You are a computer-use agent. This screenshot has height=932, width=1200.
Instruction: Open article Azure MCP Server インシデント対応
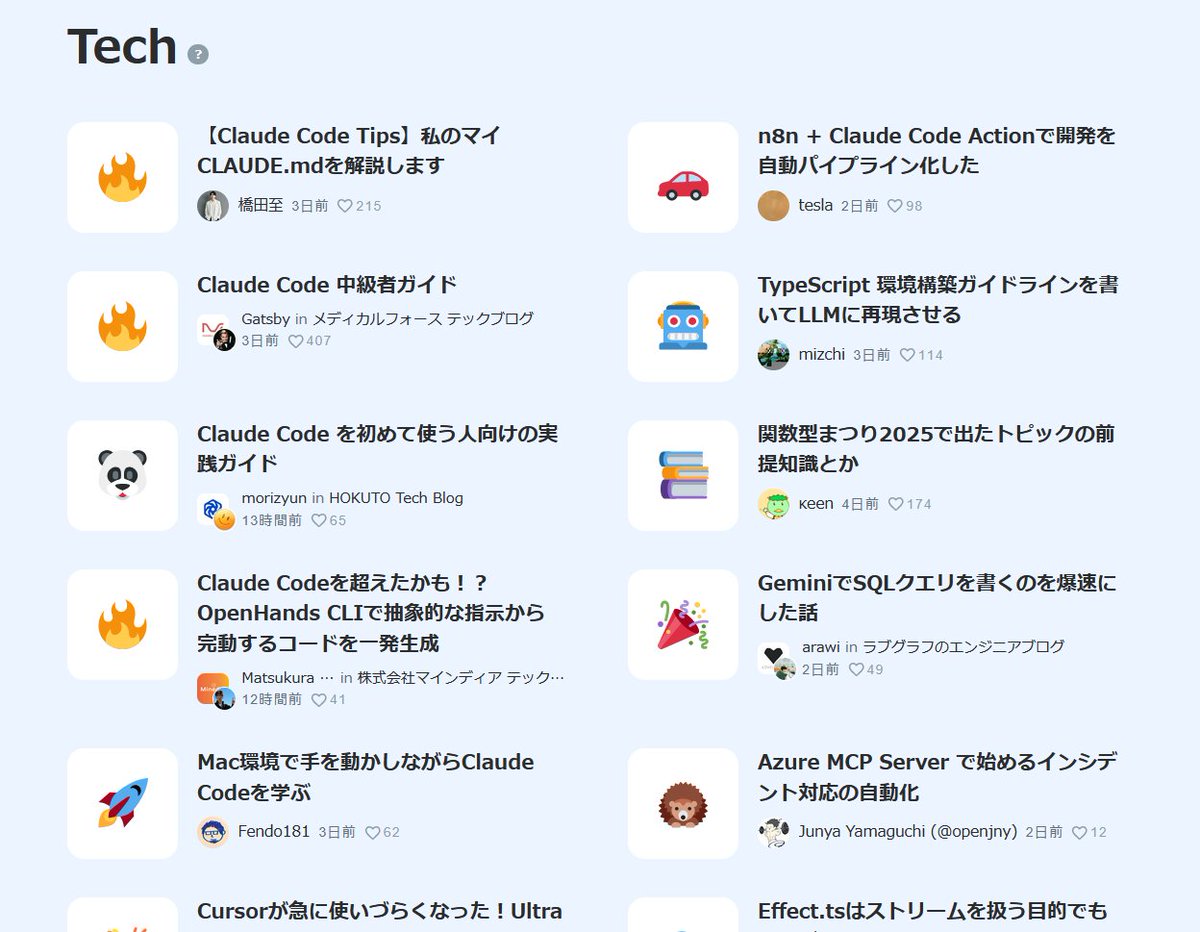point(938,777)
